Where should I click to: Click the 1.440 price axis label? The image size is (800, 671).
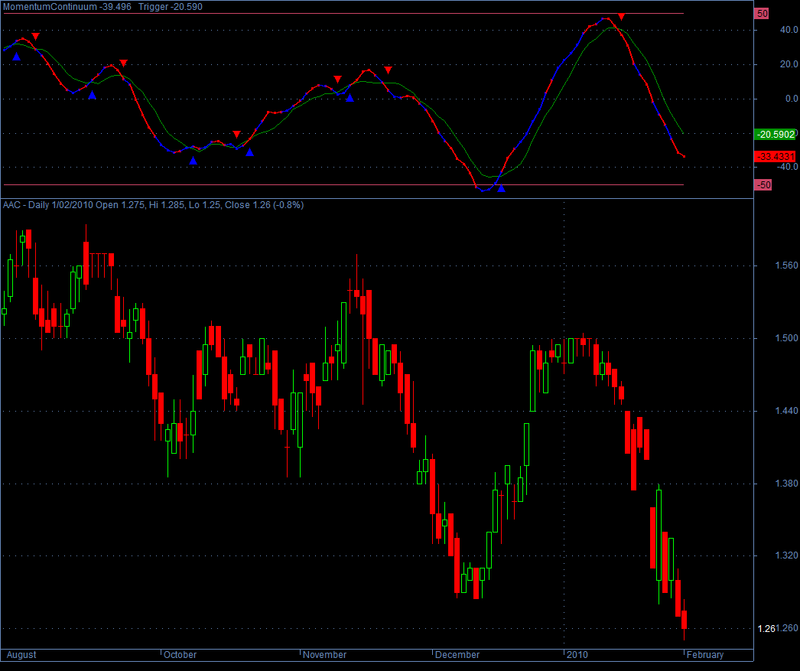click(x=787, y=410)
